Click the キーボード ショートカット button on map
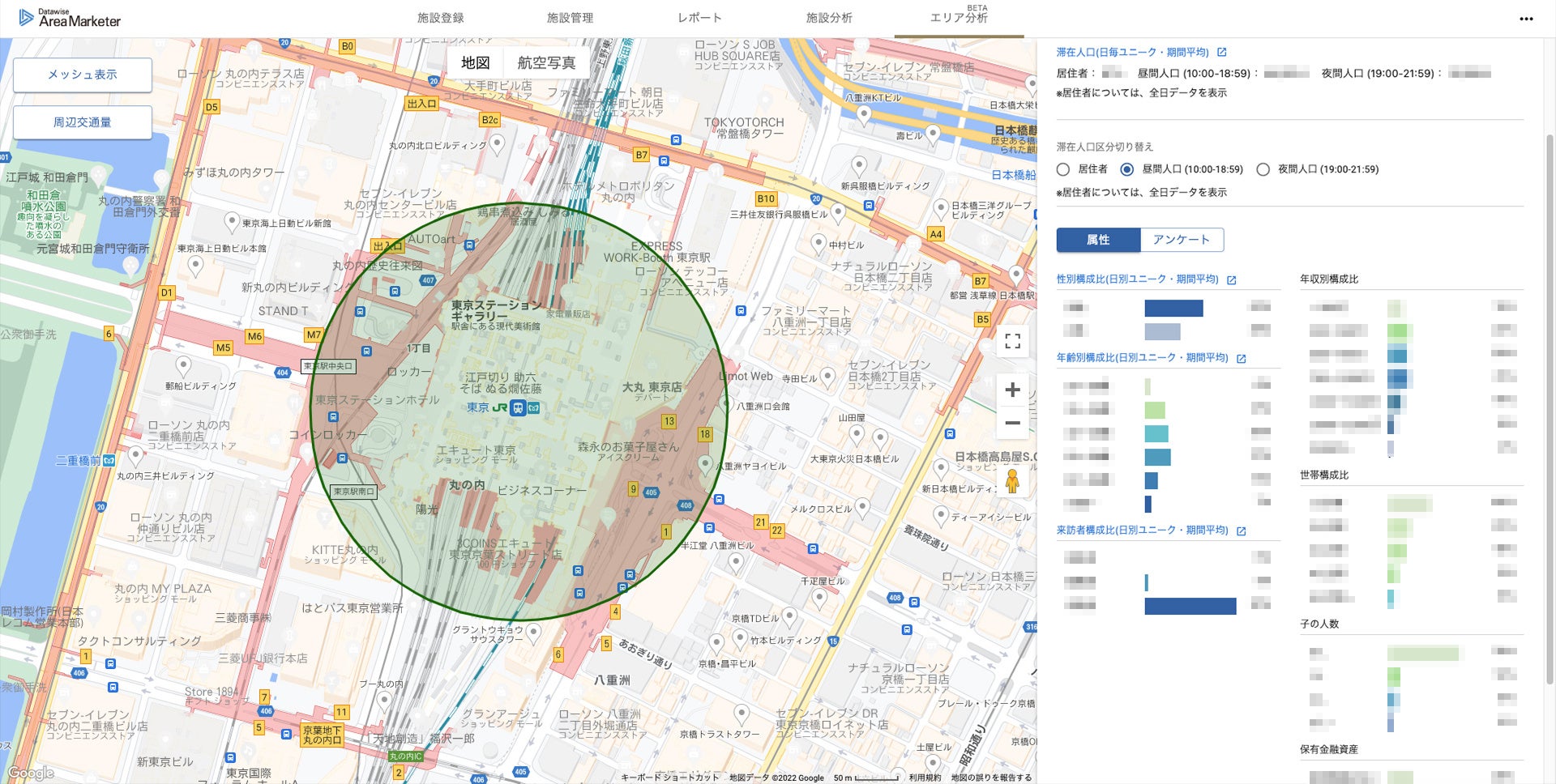The image size is (1556, 784). tap(669, 778)
